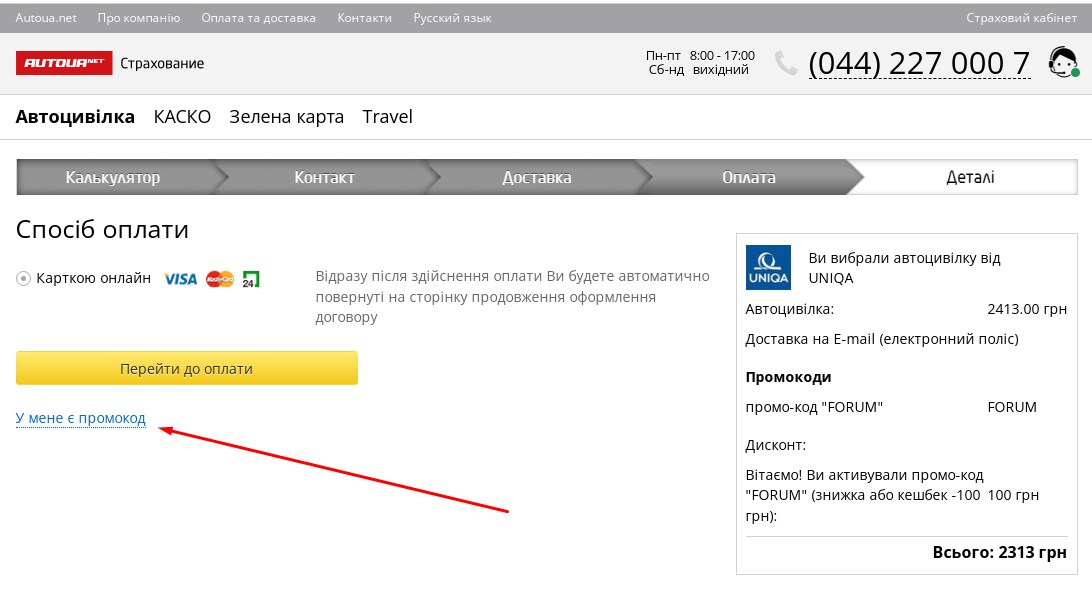Go back to the 'Калькулятор' step
The width and height of the screenshot is (1092, 602).
(x=113, y=178)
